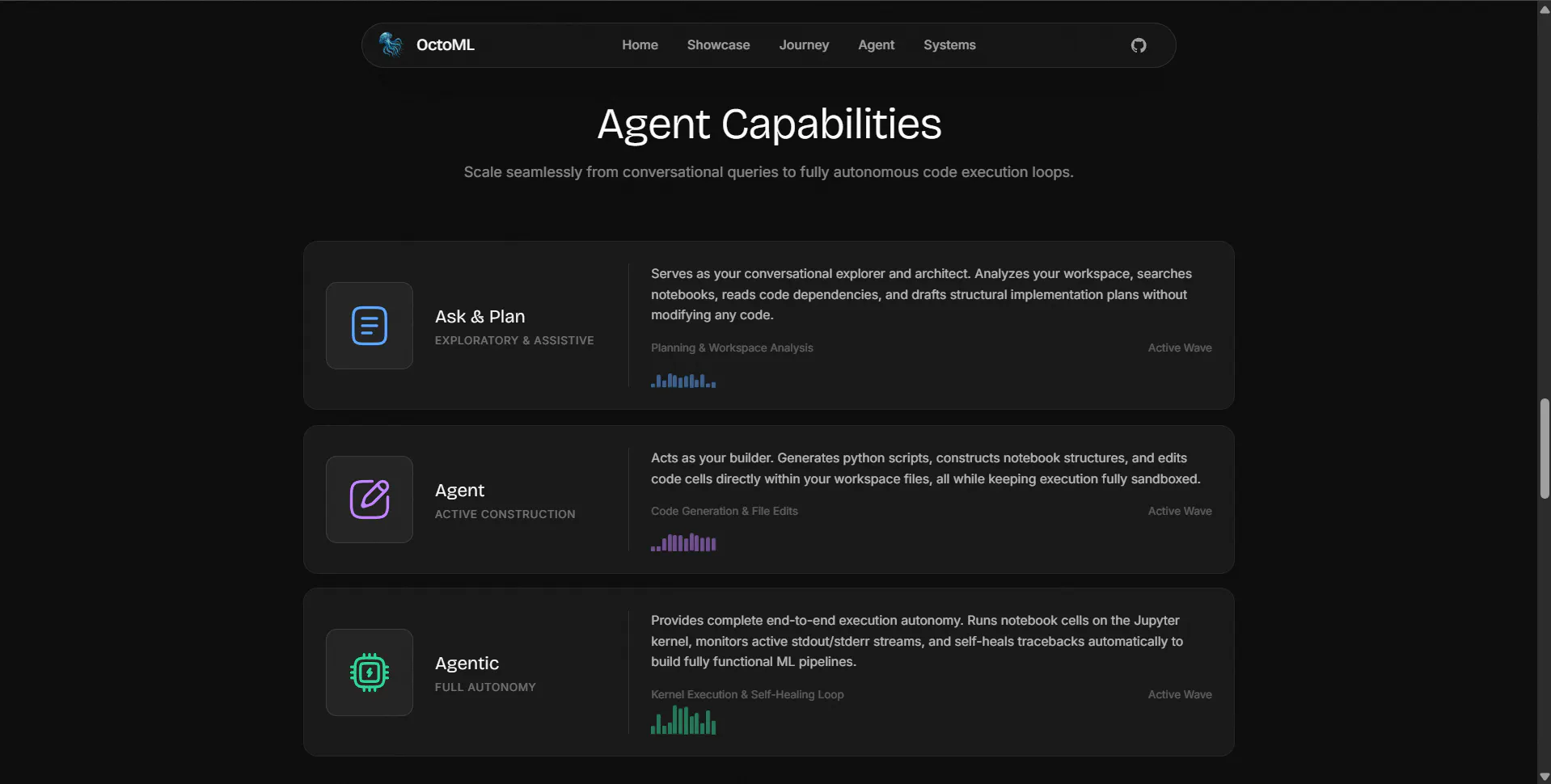Click 'Active Wave' in Agentic card
Image resolution: width=1551 pixels, height=784 pixels.
coord(1179,694)
